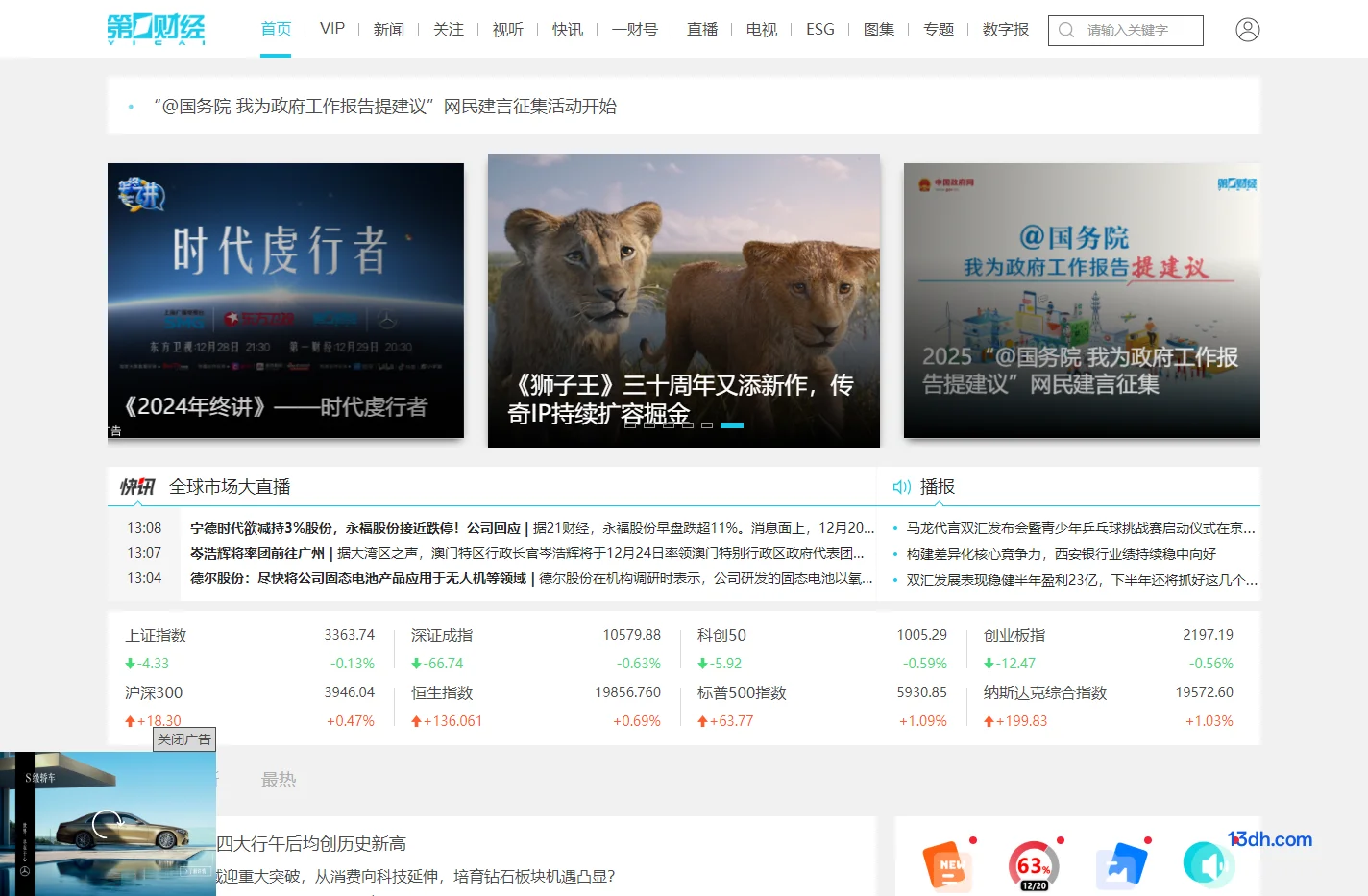Screen dimensions: 1368x896
Task: Open the VIP menu item
Action: tap(332, 29)
